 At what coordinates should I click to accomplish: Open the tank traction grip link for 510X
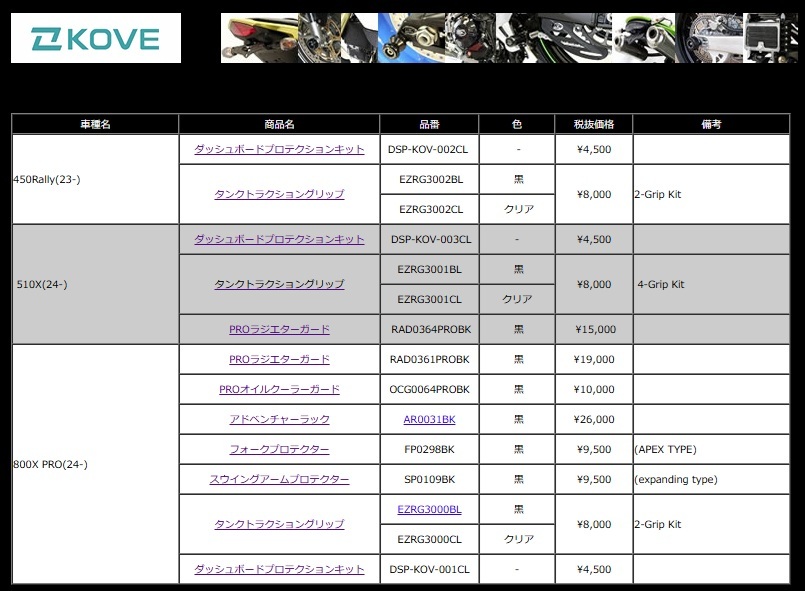point(279,284)
